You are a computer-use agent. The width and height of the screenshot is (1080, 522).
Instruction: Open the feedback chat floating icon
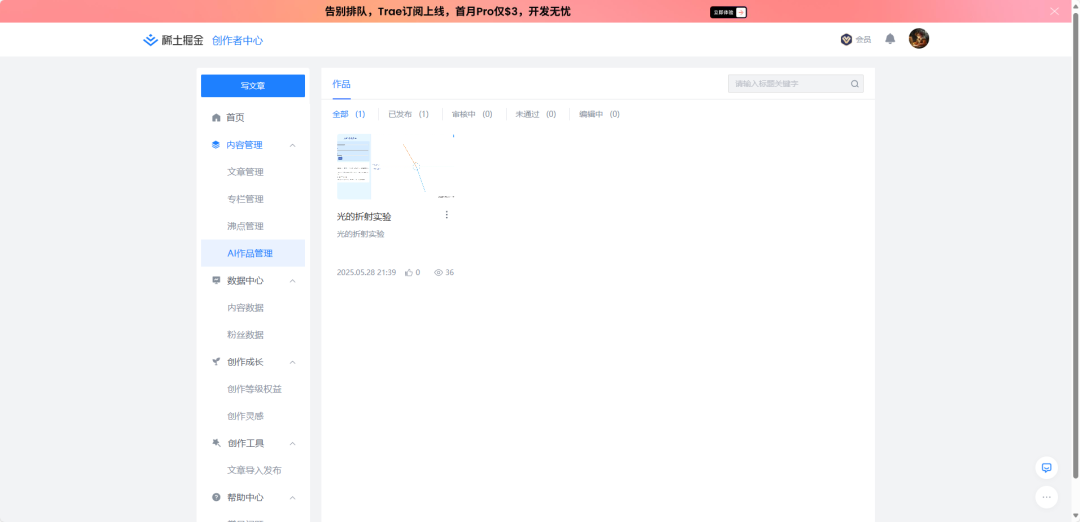[1046, 468]
